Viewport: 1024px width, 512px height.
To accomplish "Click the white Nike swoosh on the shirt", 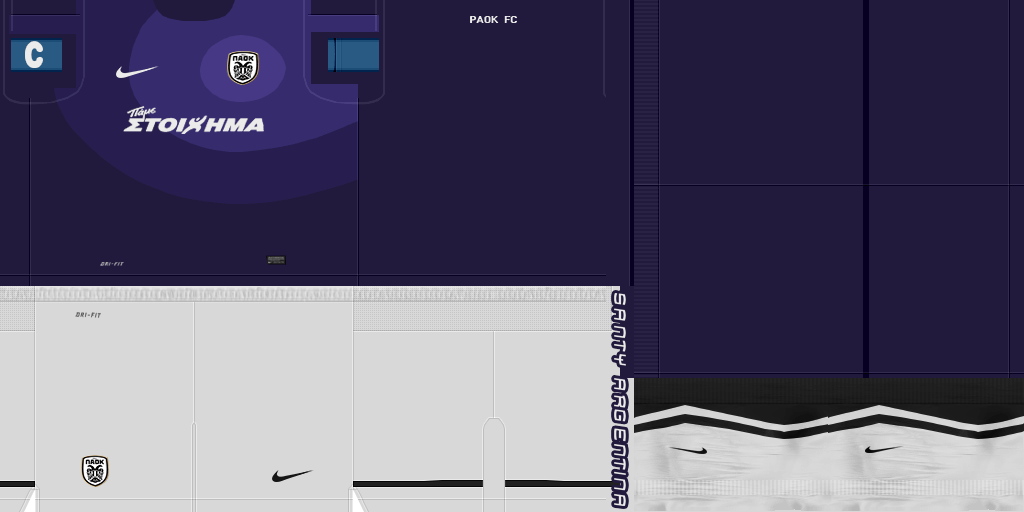I will tap(136, 72).
